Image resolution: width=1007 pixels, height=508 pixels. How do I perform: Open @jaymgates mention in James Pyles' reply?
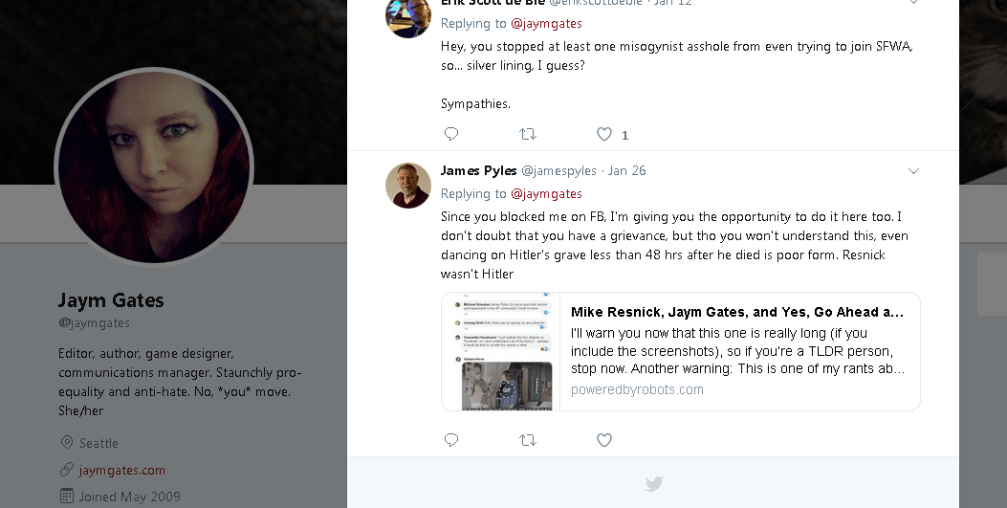546,194
